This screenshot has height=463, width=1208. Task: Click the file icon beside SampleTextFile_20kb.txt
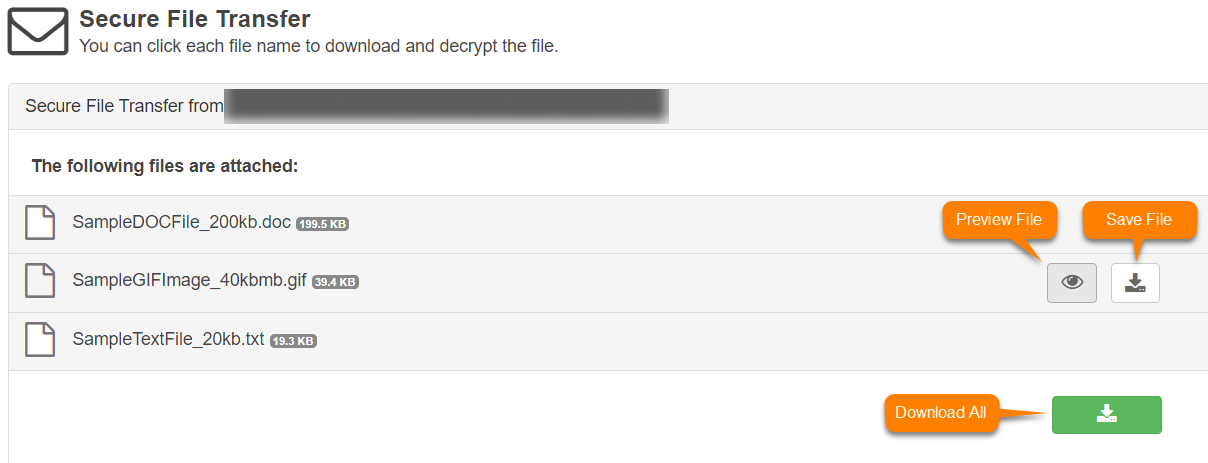point(40,340)
